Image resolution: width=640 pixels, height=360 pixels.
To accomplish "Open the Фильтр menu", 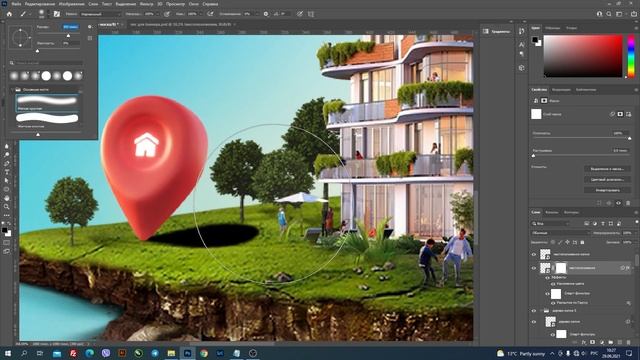I will (x=146, y=4).
